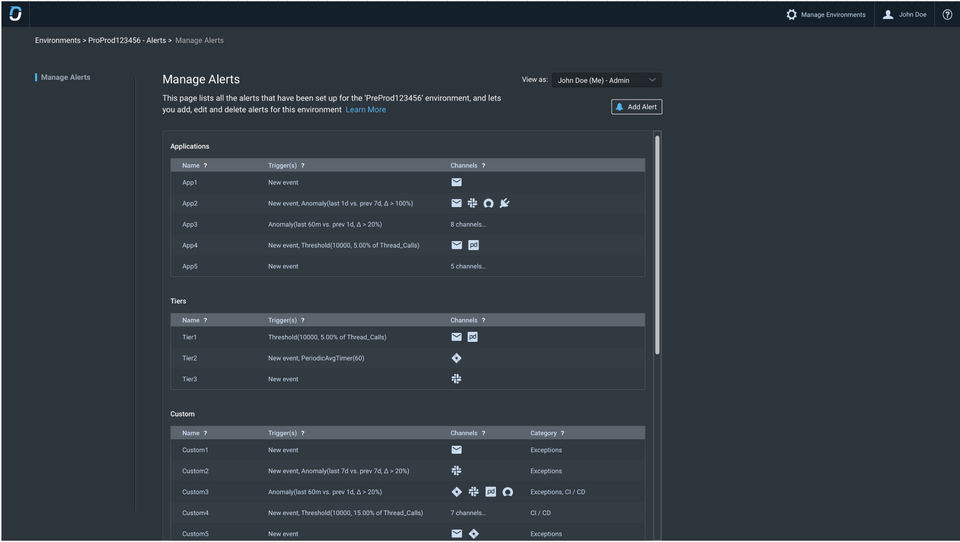
Task: Click the Slack icon in Tier3 row
Action: (456, 379)
